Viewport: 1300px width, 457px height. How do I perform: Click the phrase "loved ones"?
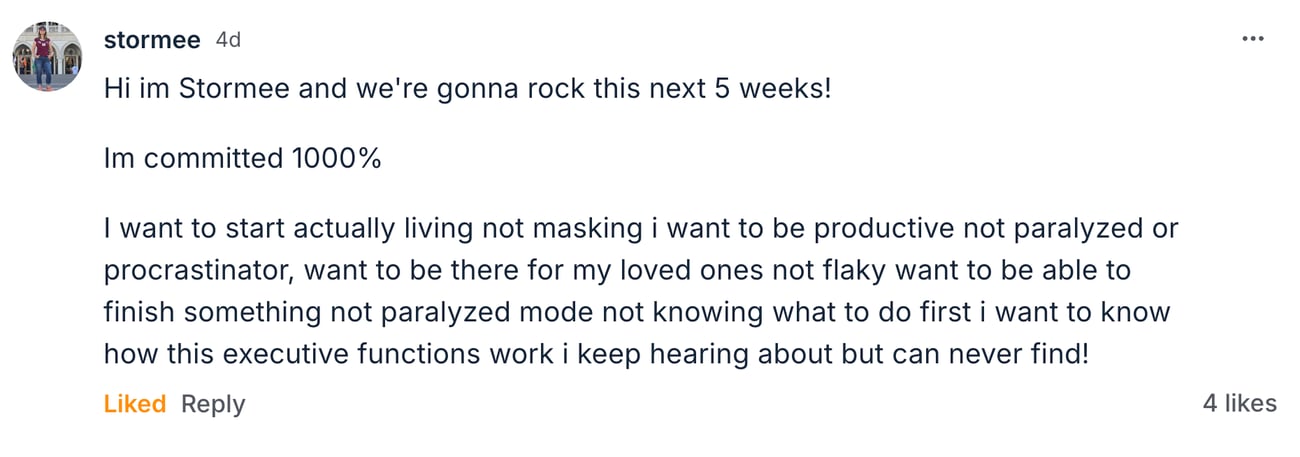click(x=680, y=270)
